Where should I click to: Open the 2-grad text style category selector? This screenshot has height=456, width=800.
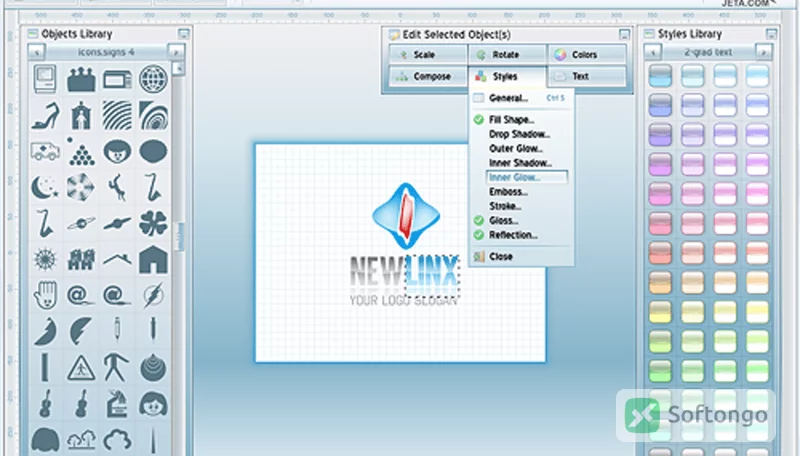coord(708,52)
